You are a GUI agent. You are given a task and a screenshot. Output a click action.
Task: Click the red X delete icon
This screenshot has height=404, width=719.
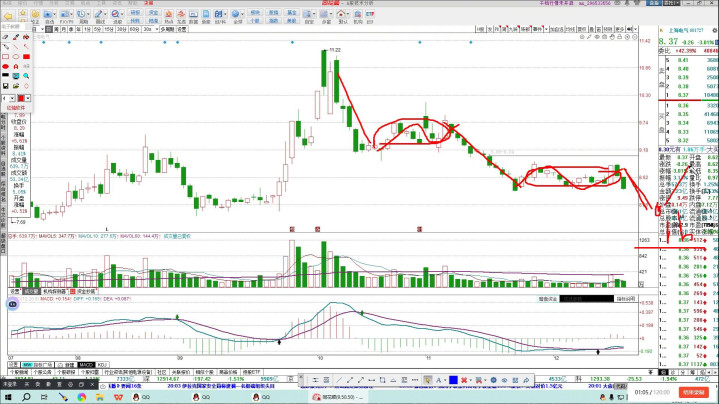click(464, 380)
